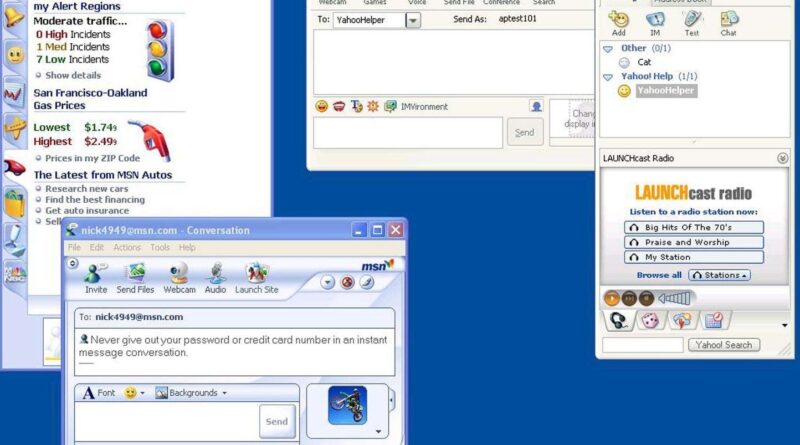Switch to dice games tab in Yahoo Messenger
Screen dimensions: 800x445
tap(649, 321)
